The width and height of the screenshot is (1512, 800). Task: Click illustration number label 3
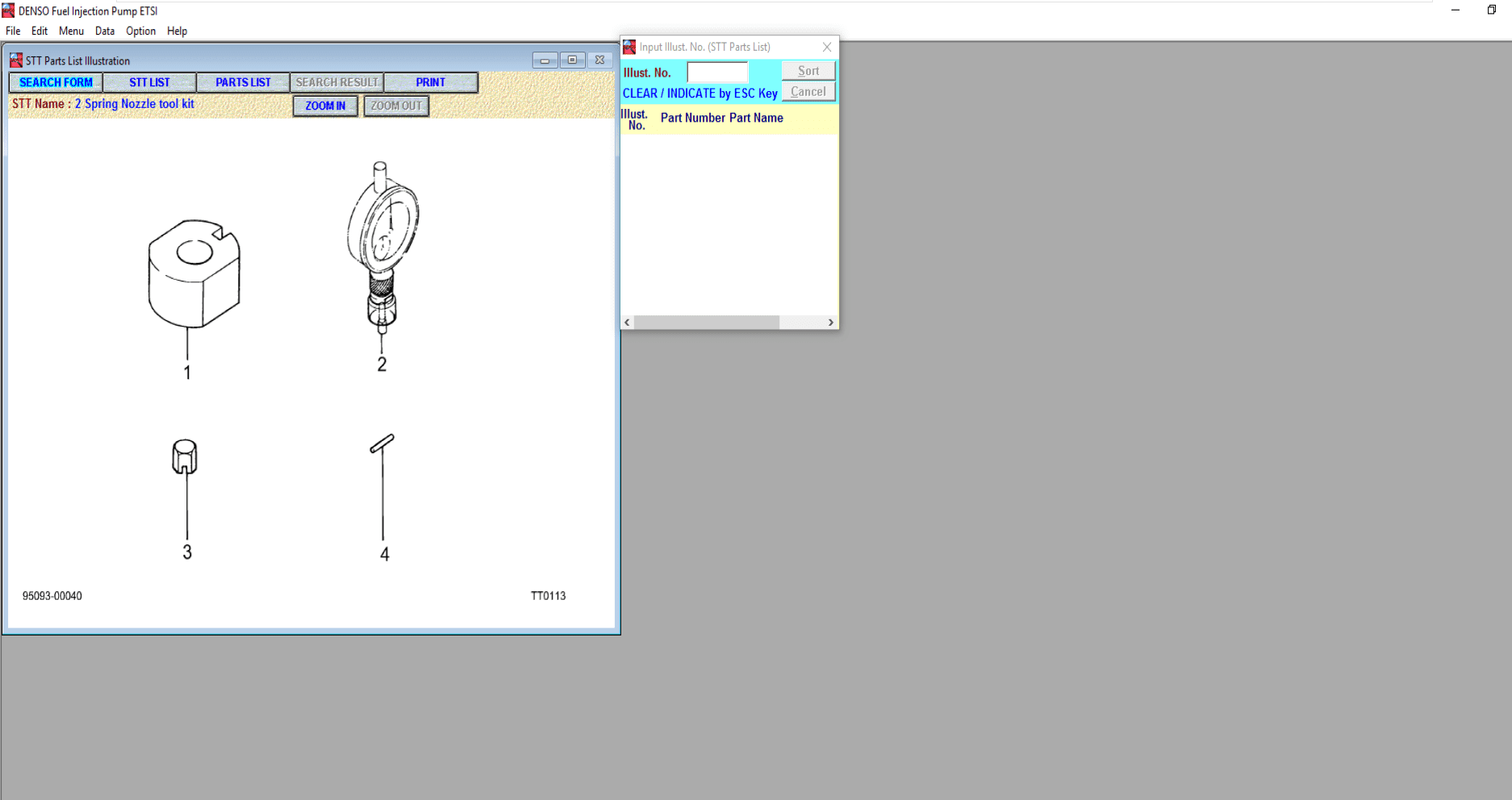coord(187,552)
